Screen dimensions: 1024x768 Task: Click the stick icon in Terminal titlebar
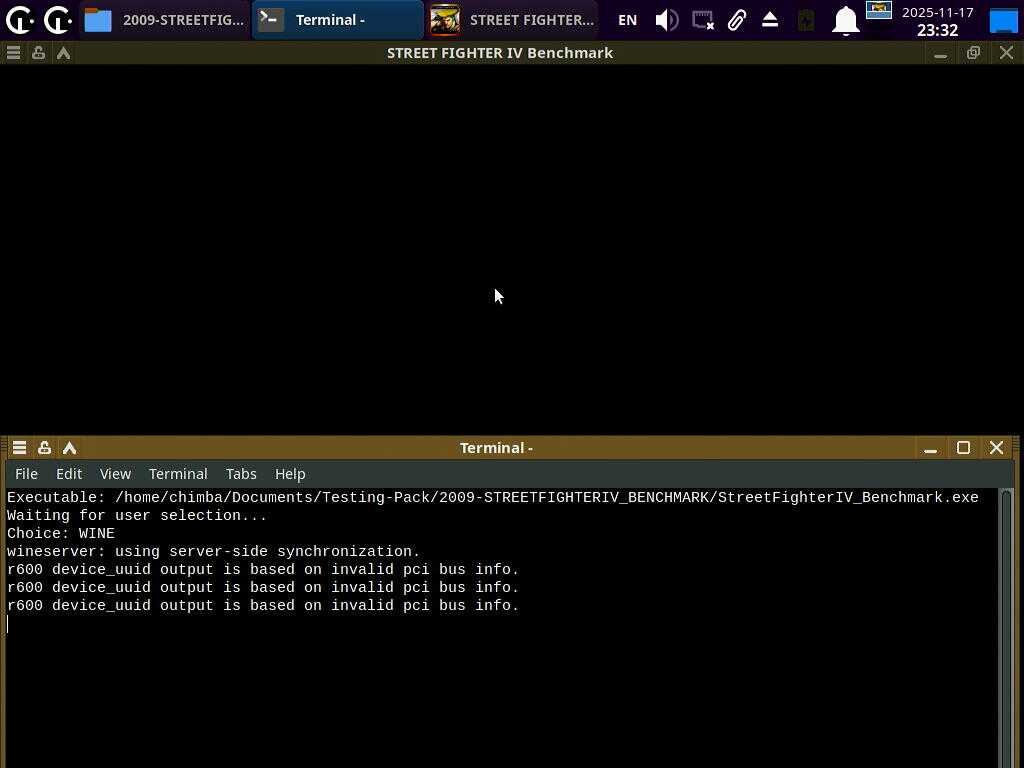44,447
